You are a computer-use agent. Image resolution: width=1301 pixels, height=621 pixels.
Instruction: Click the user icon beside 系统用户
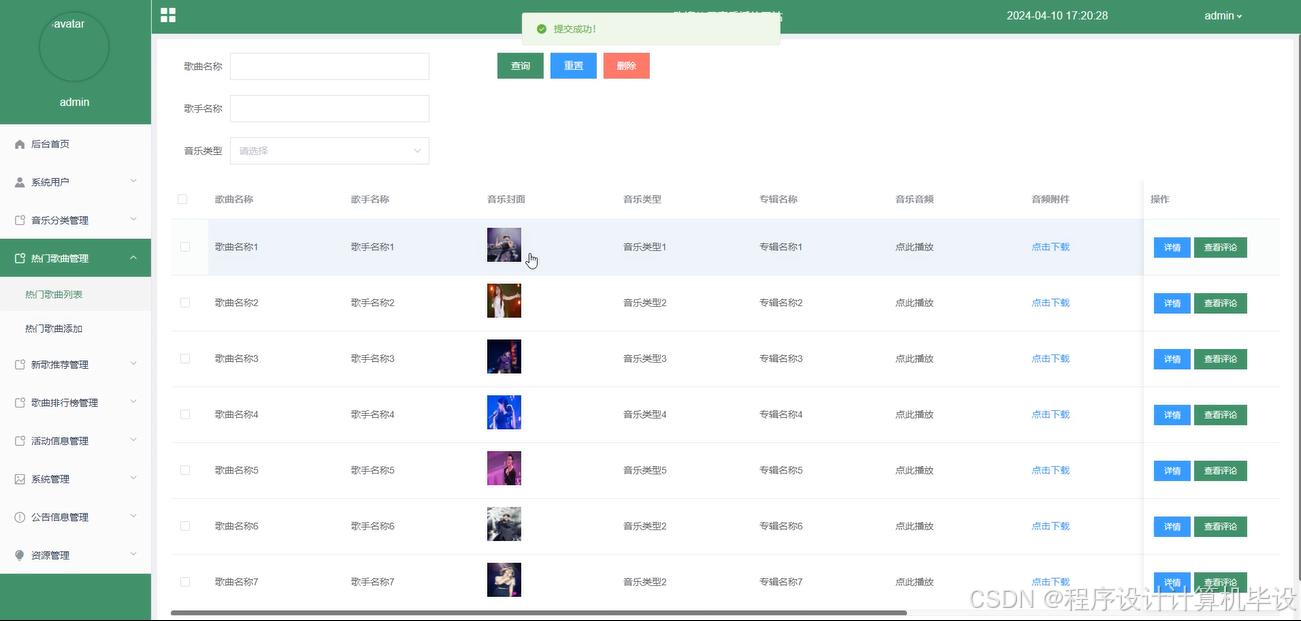pos(20,182)
